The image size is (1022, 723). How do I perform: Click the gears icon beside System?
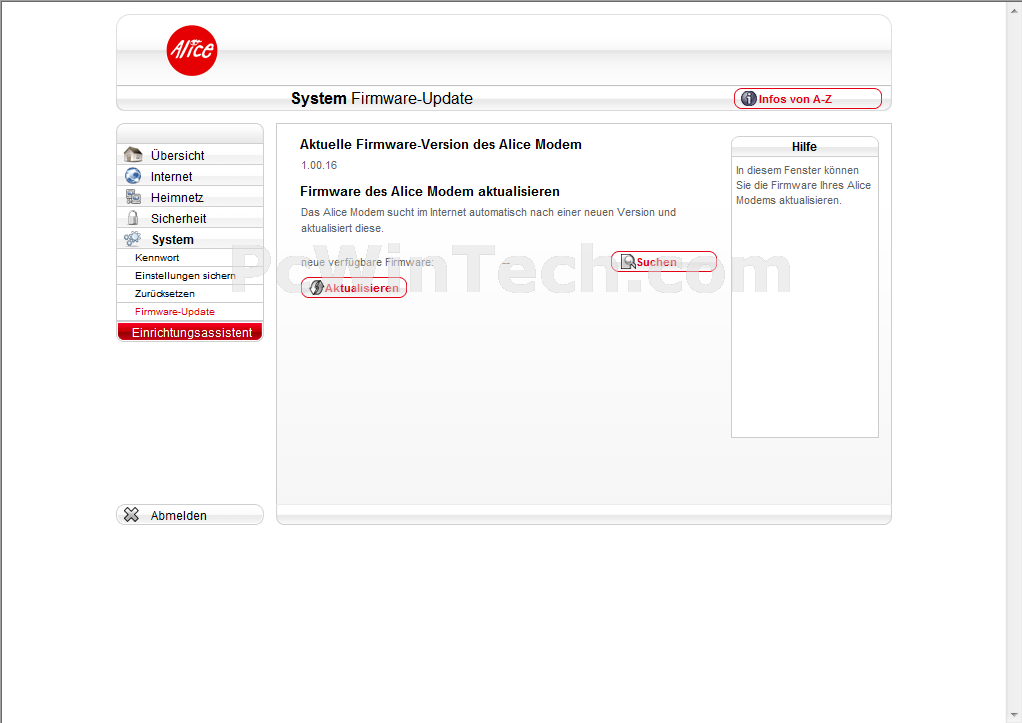(x=132, y=239)
